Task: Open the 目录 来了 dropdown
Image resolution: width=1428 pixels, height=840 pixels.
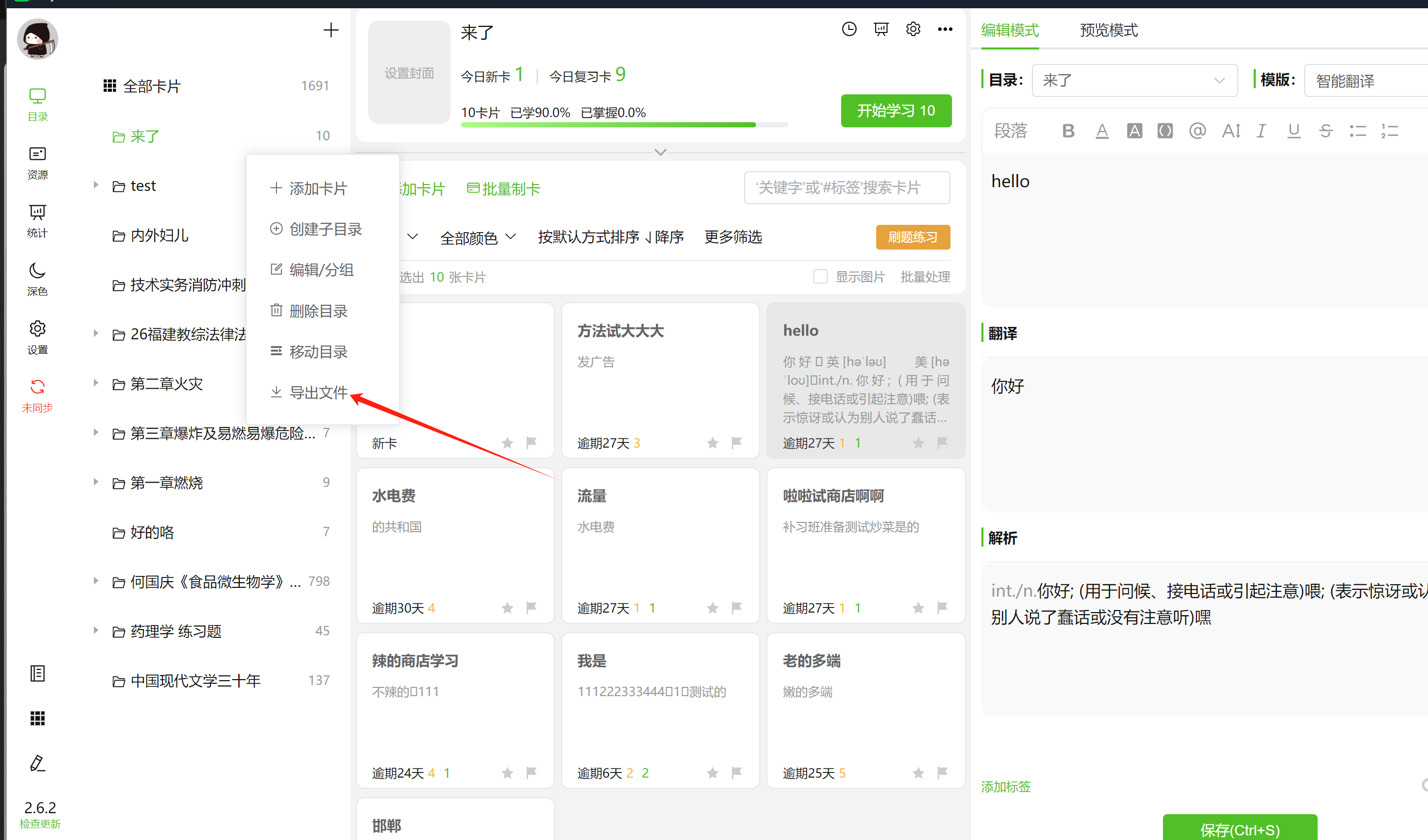Action: pos(1135,80)
